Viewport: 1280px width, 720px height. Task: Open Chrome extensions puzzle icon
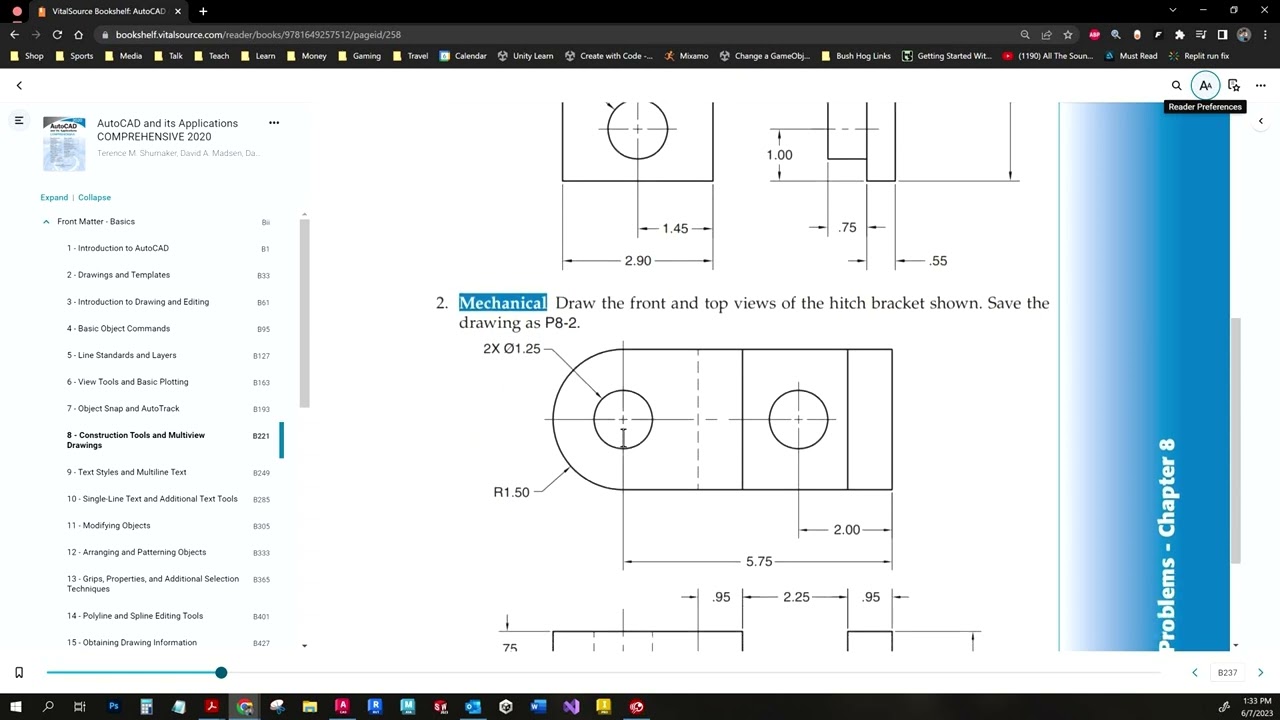[1179, 34]
